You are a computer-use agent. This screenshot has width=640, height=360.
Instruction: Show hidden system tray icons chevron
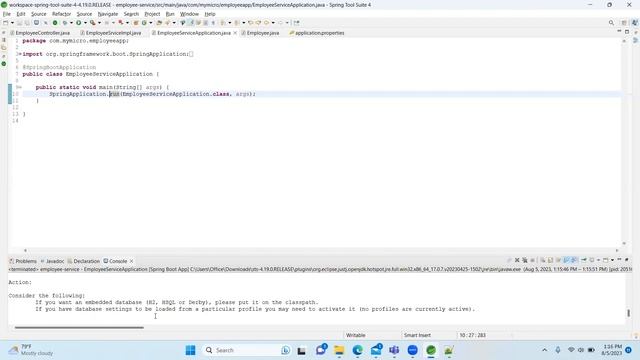[x=544, y=350]
